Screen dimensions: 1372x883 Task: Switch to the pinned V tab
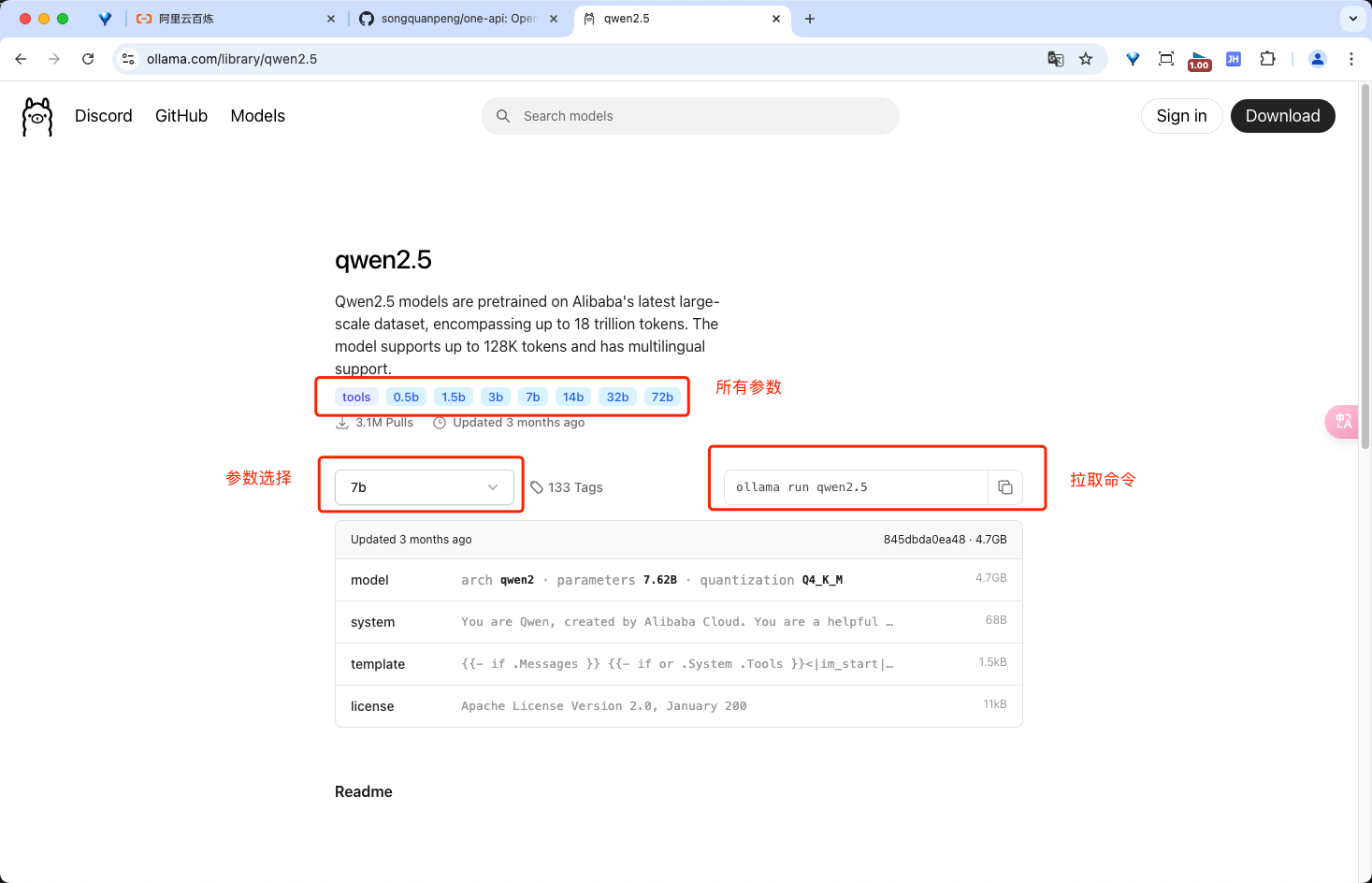coord(105,19)
